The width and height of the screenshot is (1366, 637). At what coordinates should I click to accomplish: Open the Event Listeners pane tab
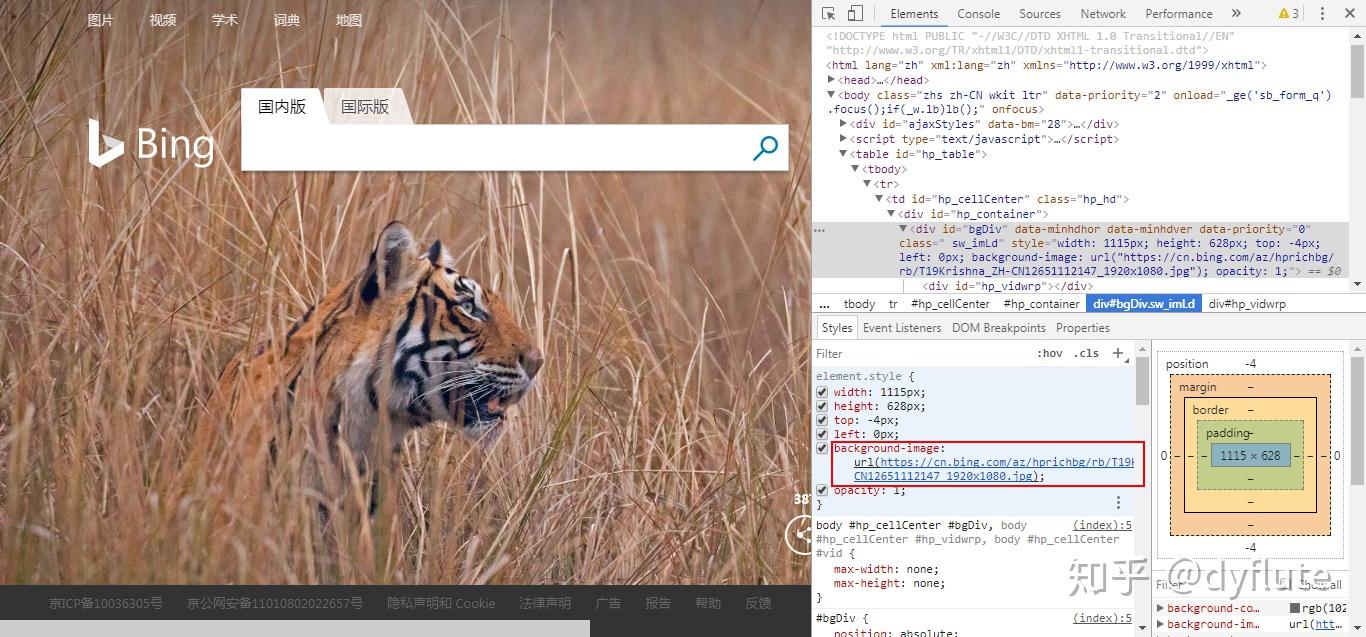coord(902,328)
